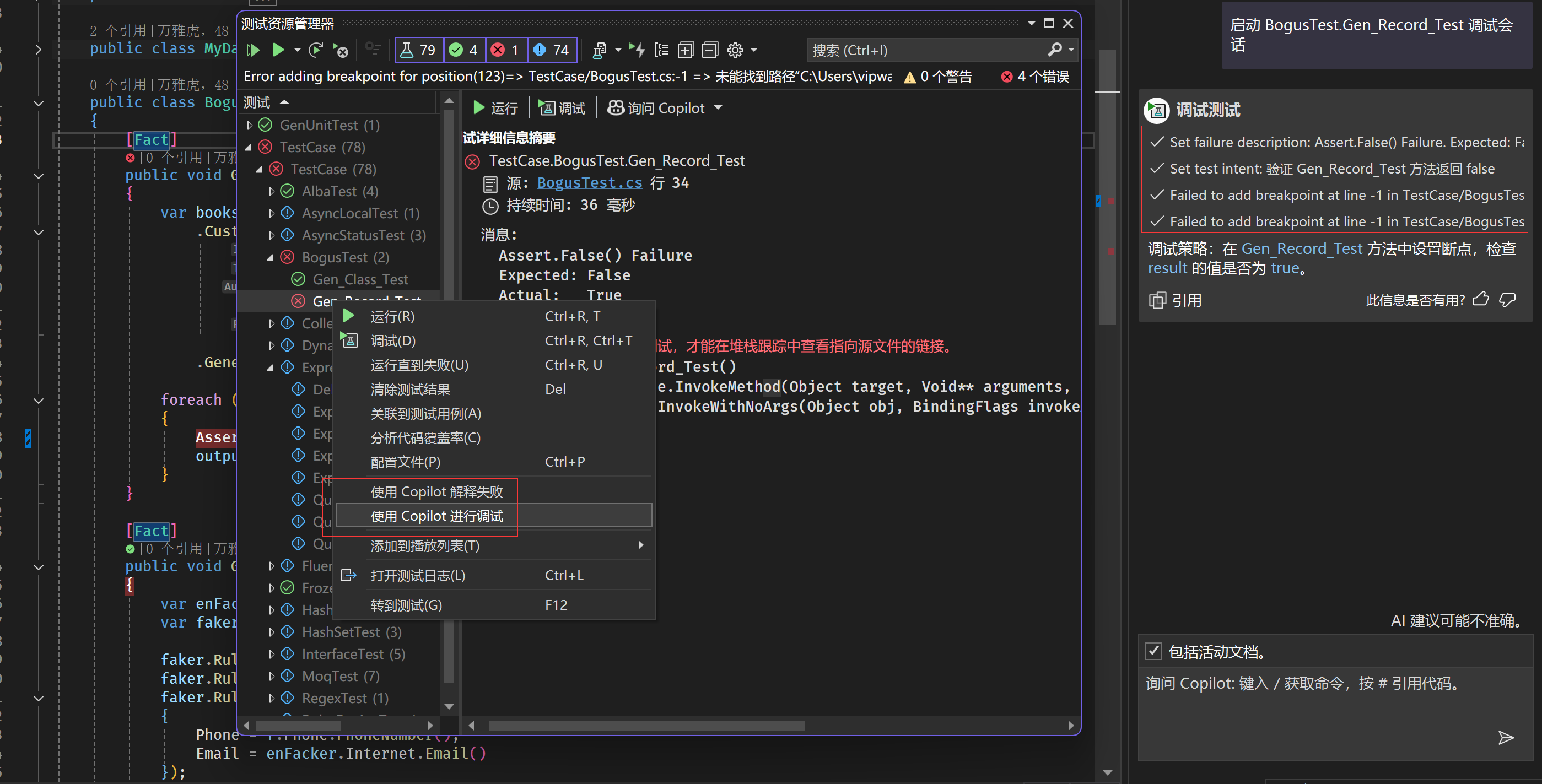Expand the AsyncStatusTest (3) node
1542x784 pixels.
point(271,236)
